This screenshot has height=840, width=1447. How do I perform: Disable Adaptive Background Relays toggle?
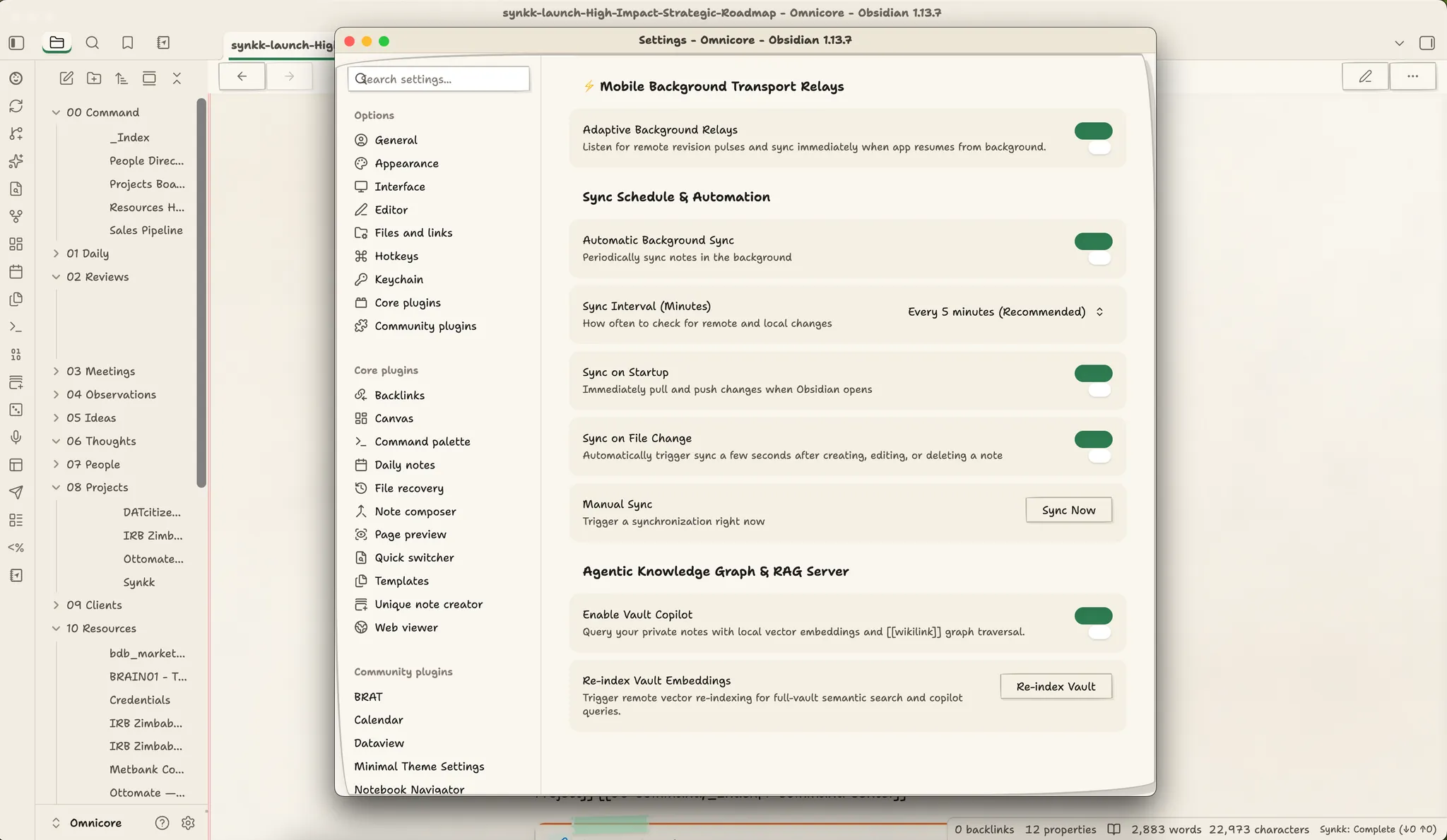1093,131
